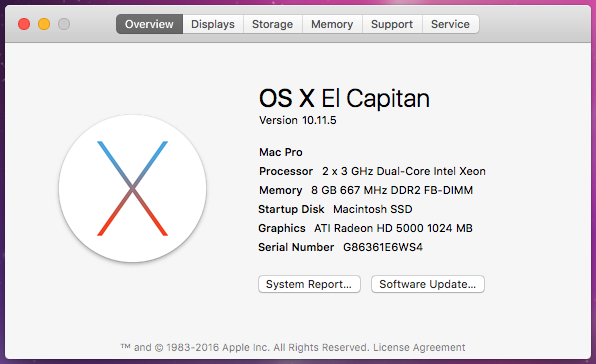
Task: Click the Processor label
Action: (286, 171)
